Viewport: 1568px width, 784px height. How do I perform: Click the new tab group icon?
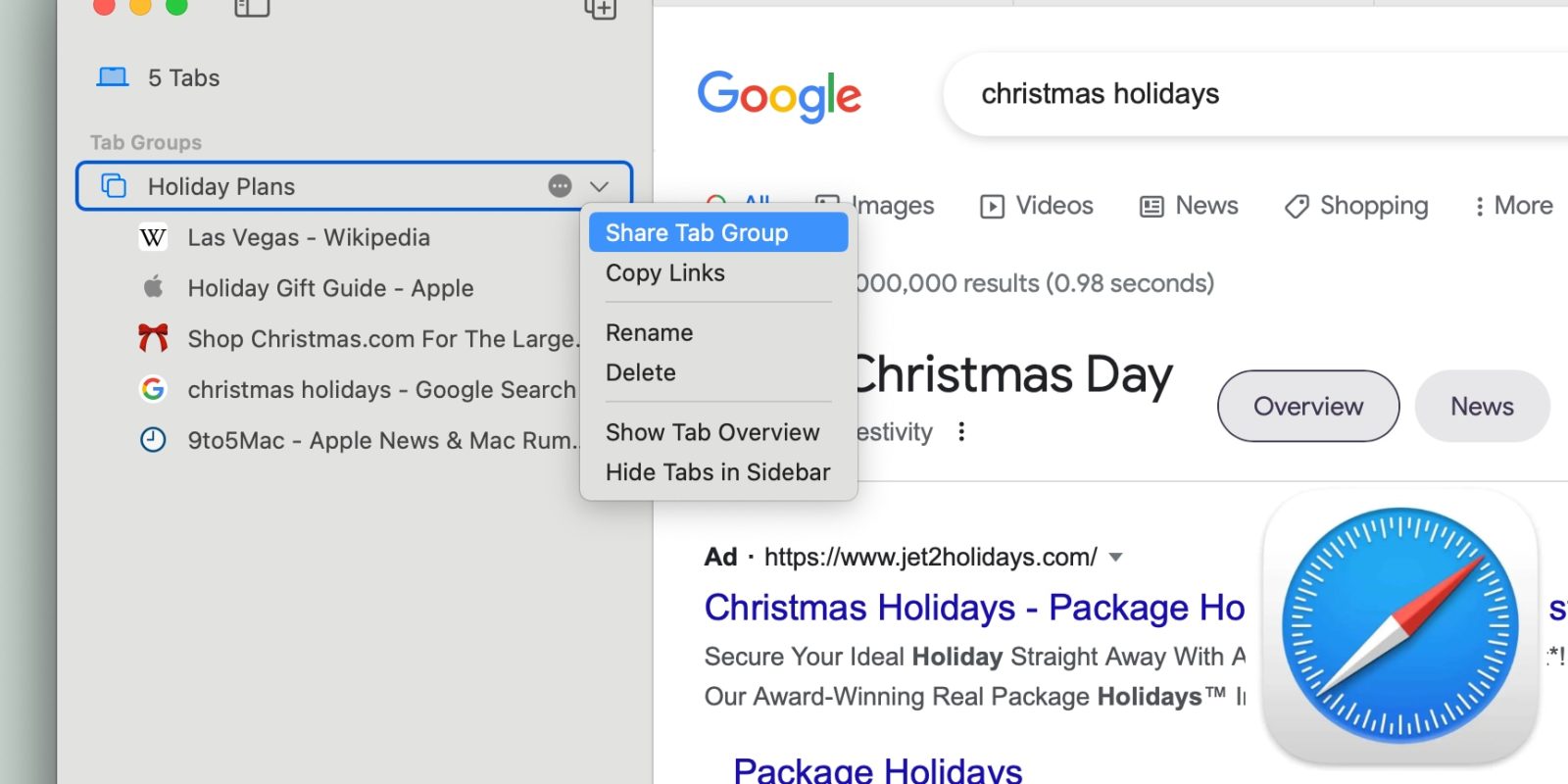600,9
